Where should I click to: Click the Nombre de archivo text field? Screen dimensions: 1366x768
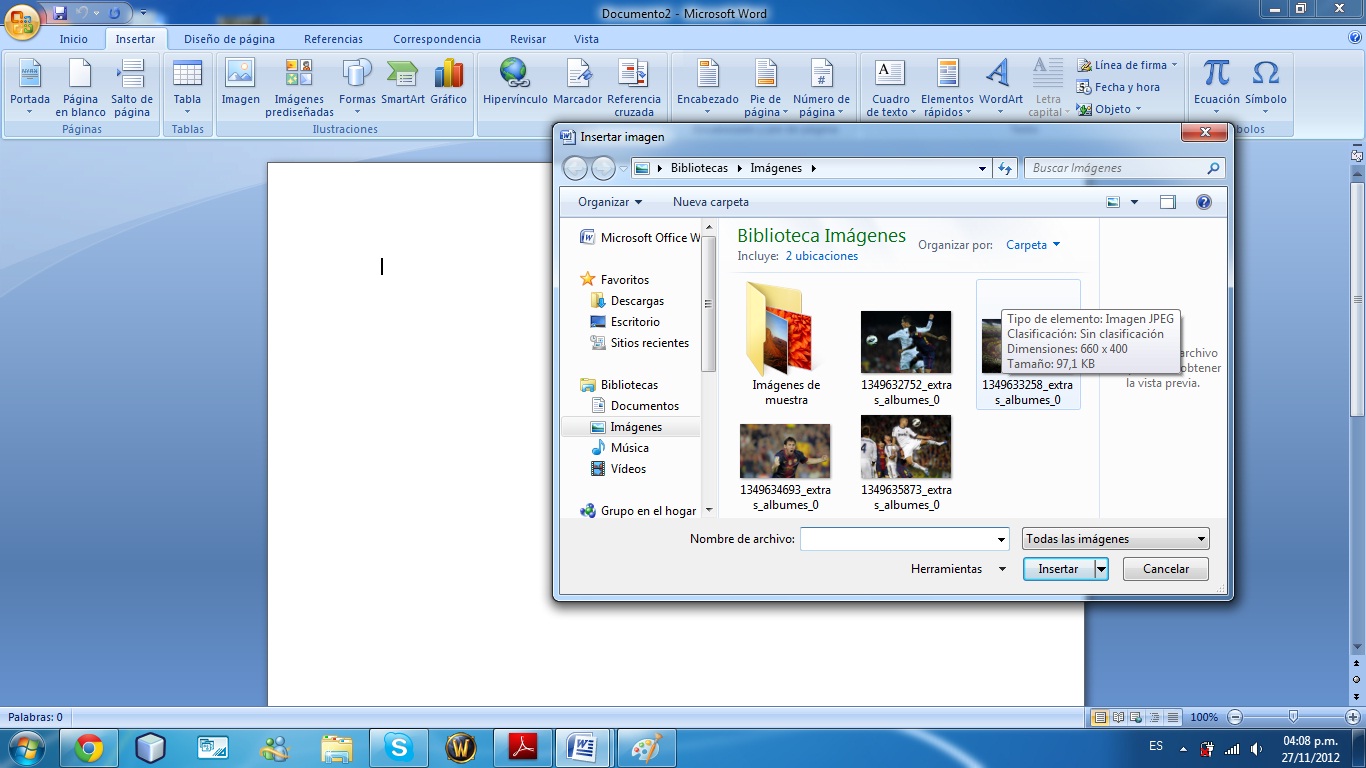click(x=897, y=540)
